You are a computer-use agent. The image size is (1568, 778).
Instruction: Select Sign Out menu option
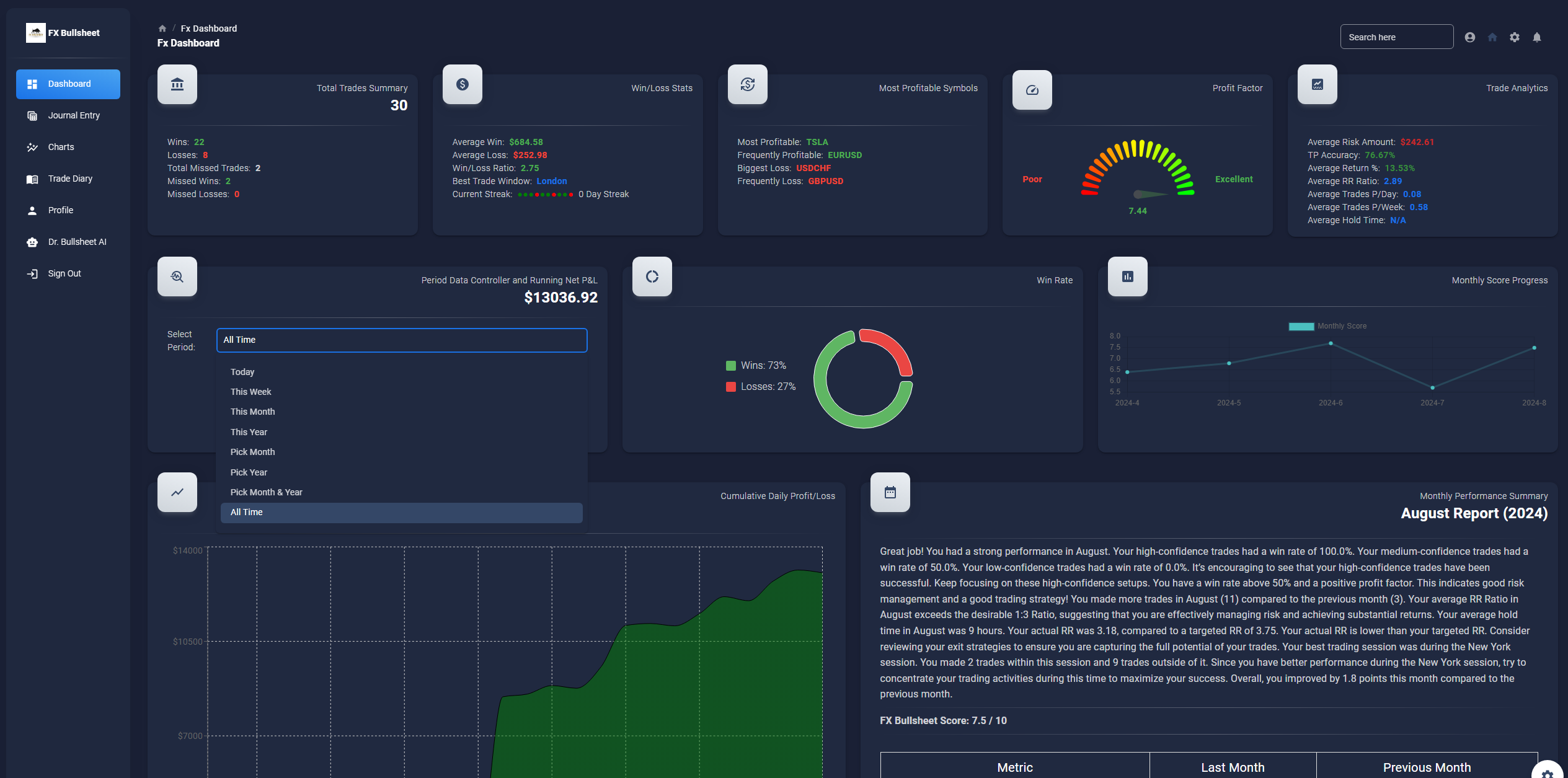coord(62,272)
